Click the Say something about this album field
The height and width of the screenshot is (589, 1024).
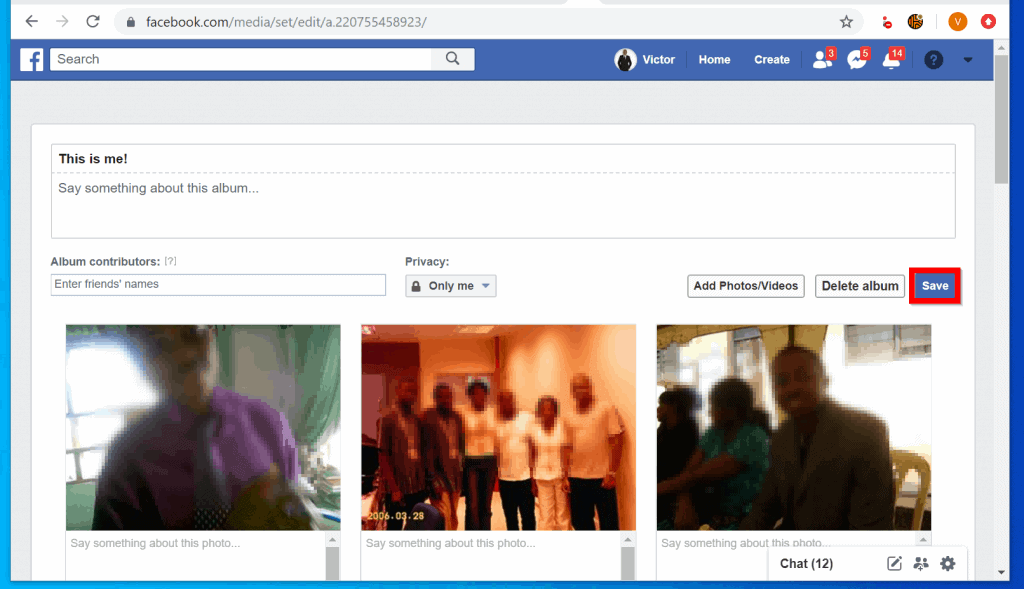click(503, 206)
